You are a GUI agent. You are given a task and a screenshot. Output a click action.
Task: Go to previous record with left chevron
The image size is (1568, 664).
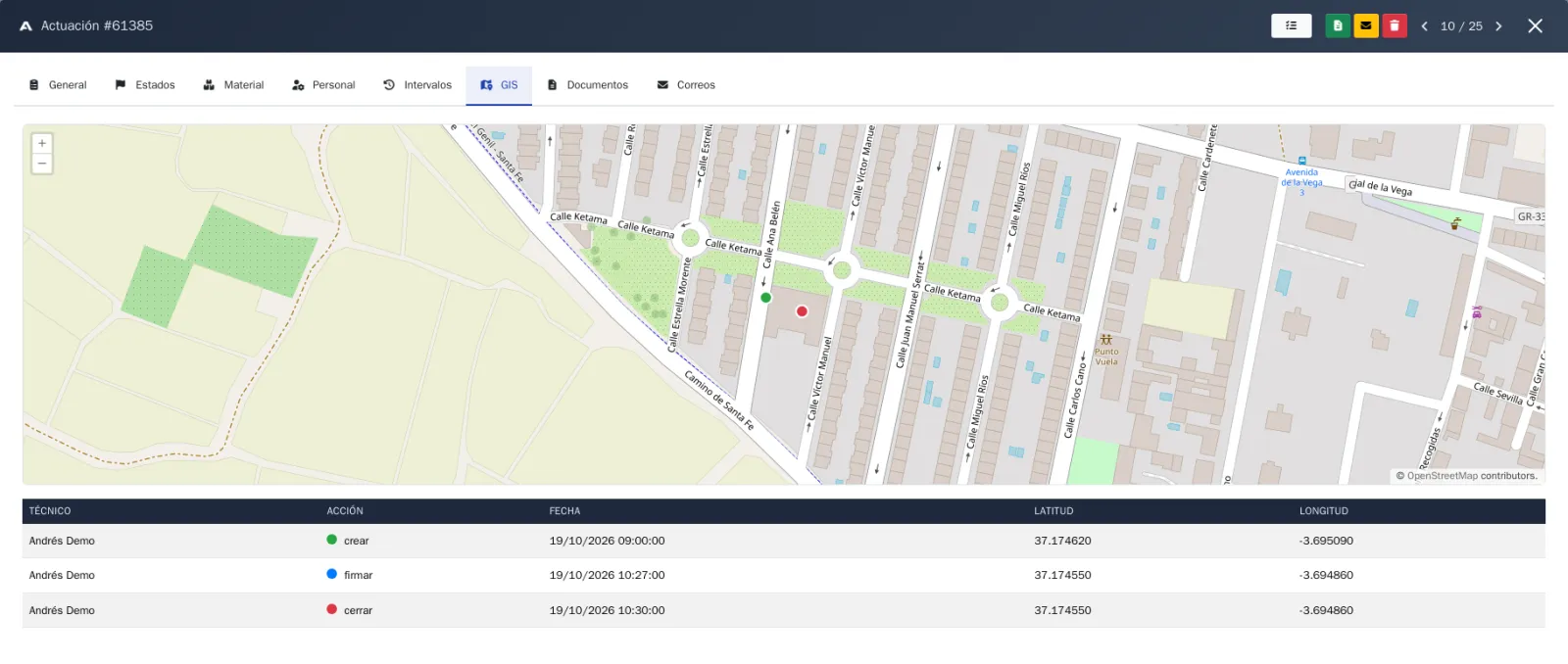click(x=1424, y=26)
